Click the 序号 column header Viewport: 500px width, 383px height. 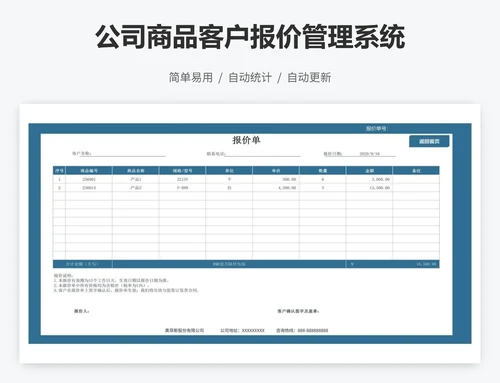(x=59, y=171)
